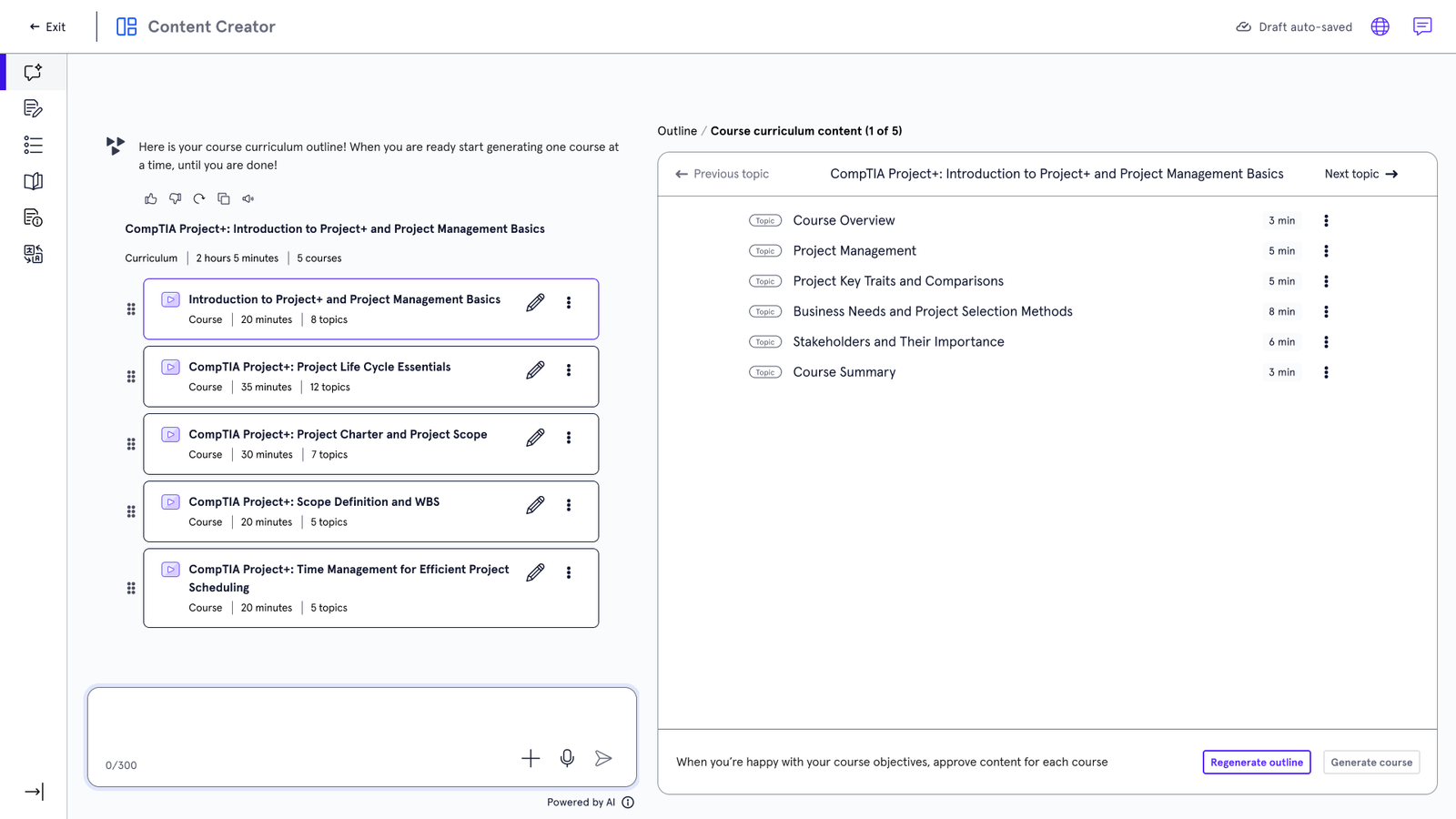Screen dimensions: 1456x819
Task: Go to the Previous topic
Action: [x=722, y=174]
